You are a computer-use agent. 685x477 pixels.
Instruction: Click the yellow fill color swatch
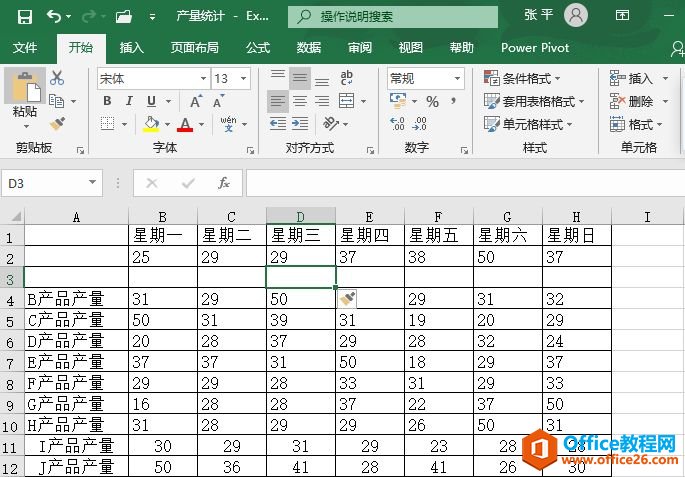(x=151, y=124)
